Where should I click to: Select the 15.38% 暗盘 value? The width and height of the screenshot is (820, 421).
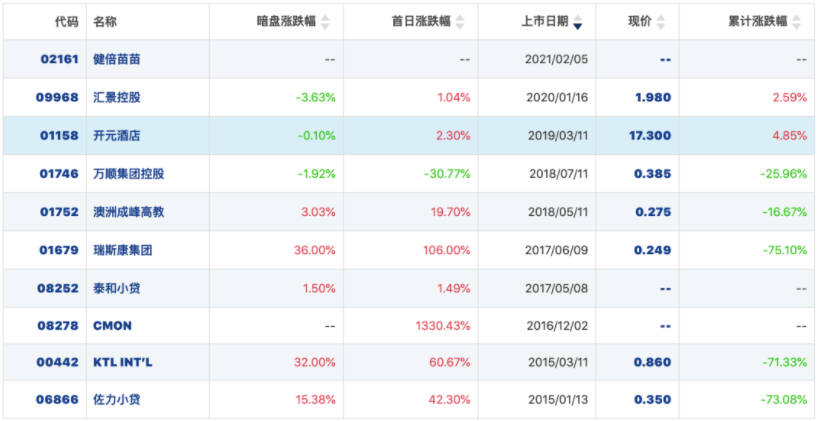tap(315, 400)
